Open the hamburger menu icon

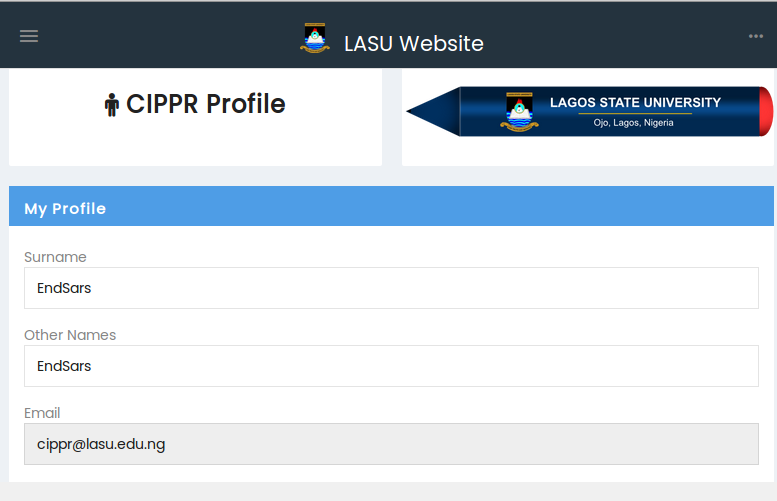(29, 36)
